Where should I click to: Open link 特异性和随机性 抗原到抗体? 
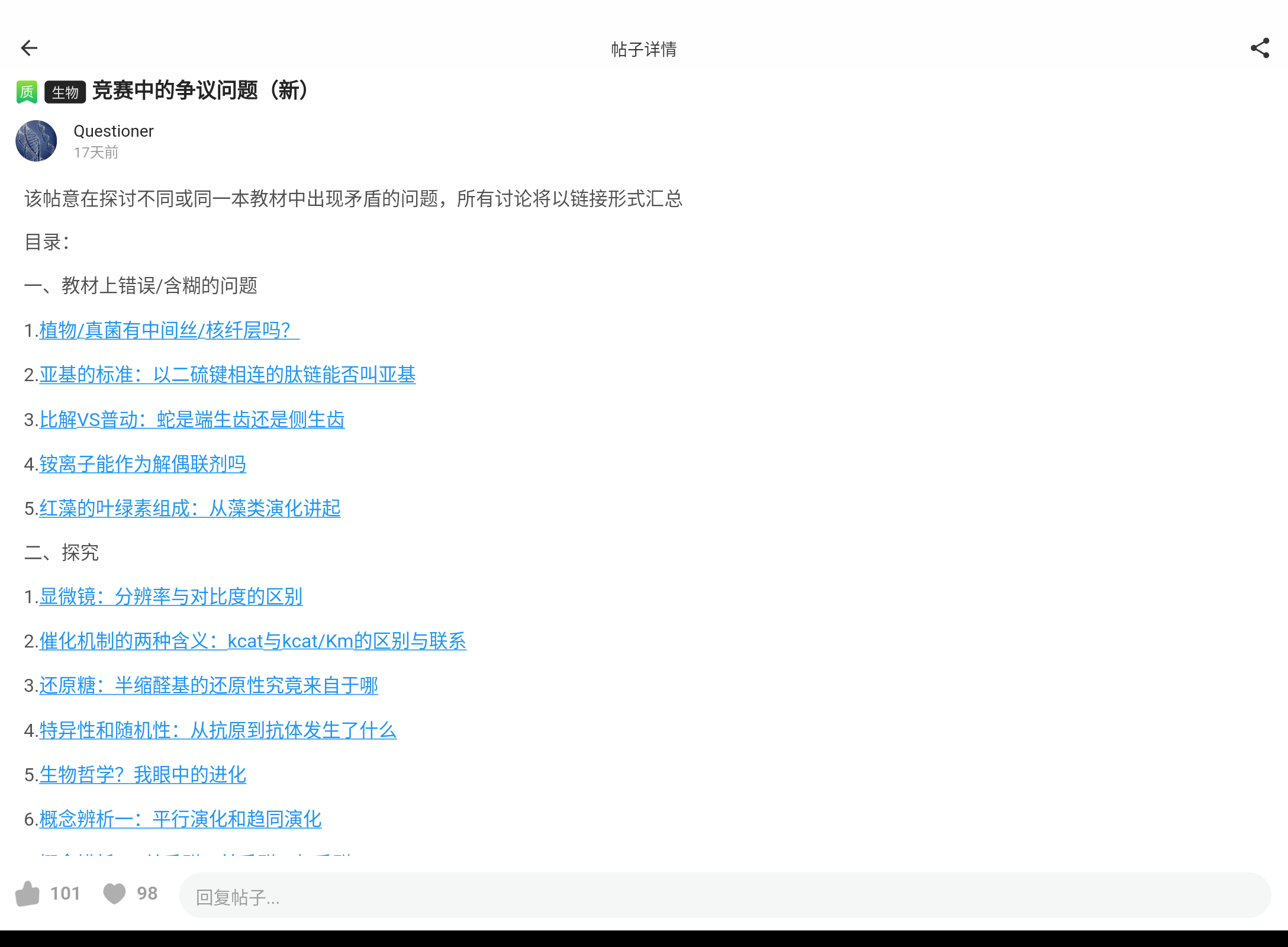[218, 730]
